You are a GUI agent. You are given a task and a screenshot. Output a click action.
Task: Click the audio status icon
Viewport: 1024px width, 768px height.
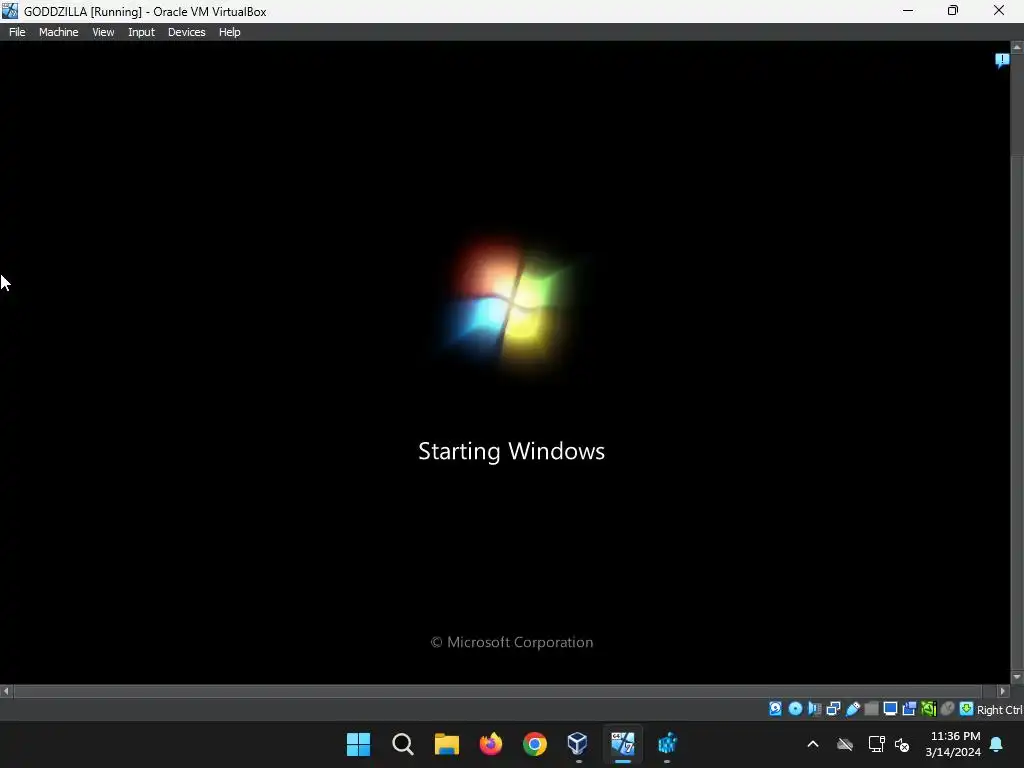click(814, 709)
